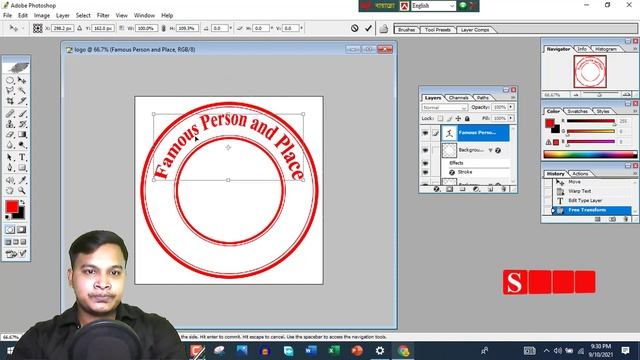Swap foreground and background colors

coord(22,202)
